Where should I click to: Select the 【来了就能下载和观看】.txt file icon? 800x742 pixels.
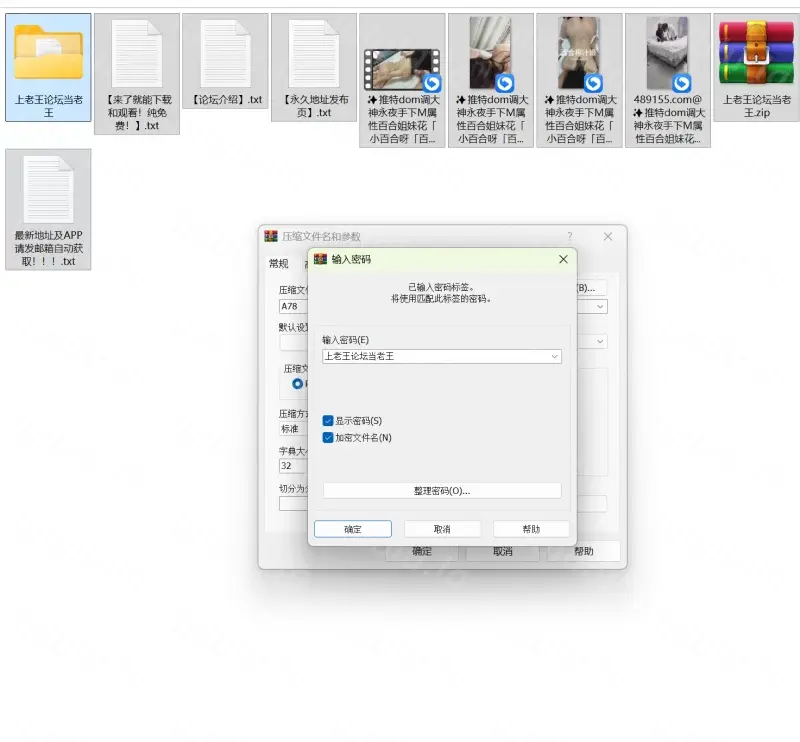tap(137, 53)
